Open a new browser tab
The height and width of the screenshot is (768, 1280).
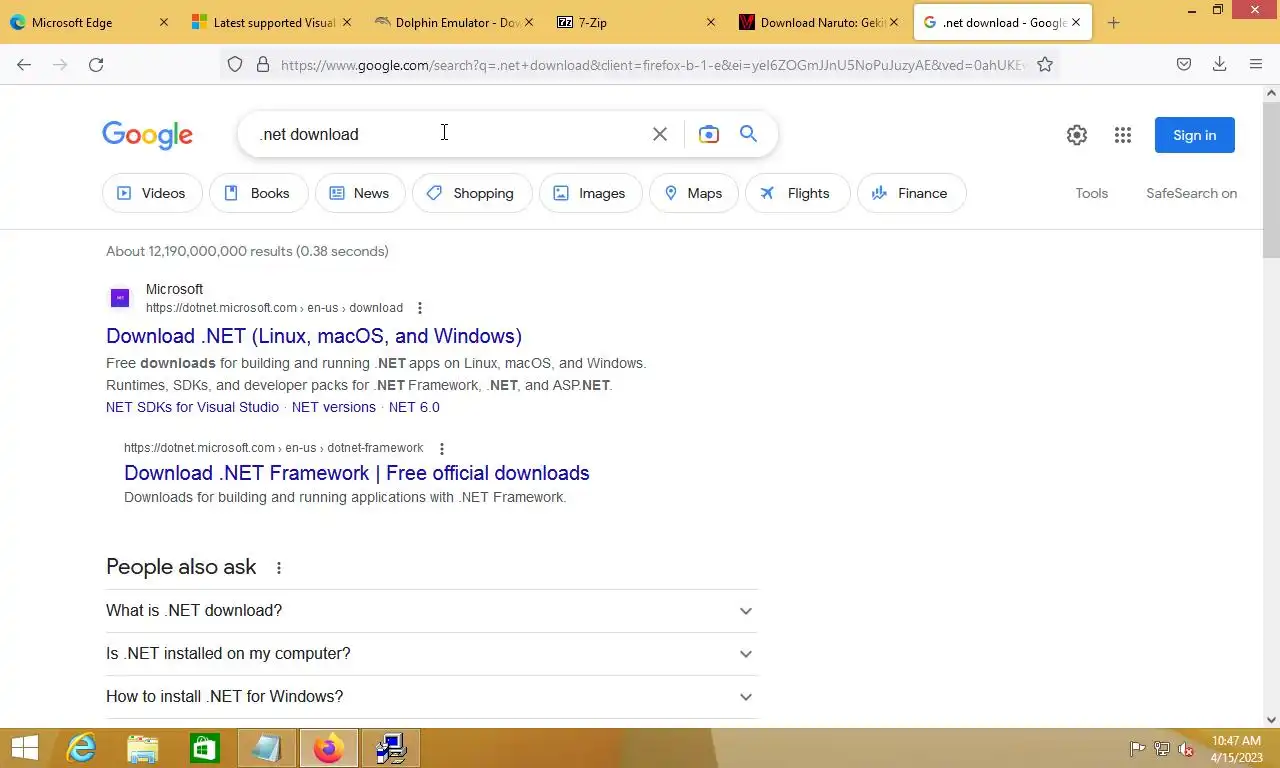(x=1113, y=22)
